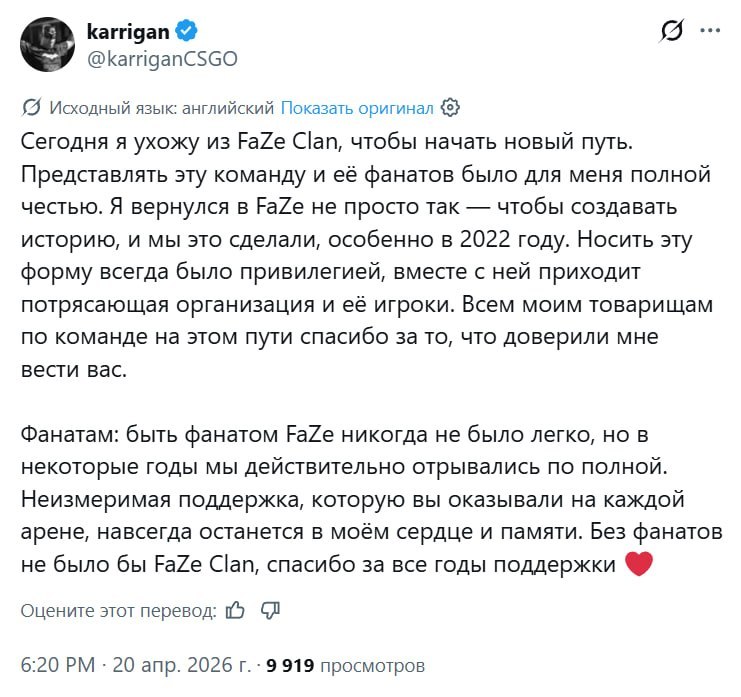741x697 pixels.
Task: Rate the translation with thumbs down
Action: click(x=270, y=610)
